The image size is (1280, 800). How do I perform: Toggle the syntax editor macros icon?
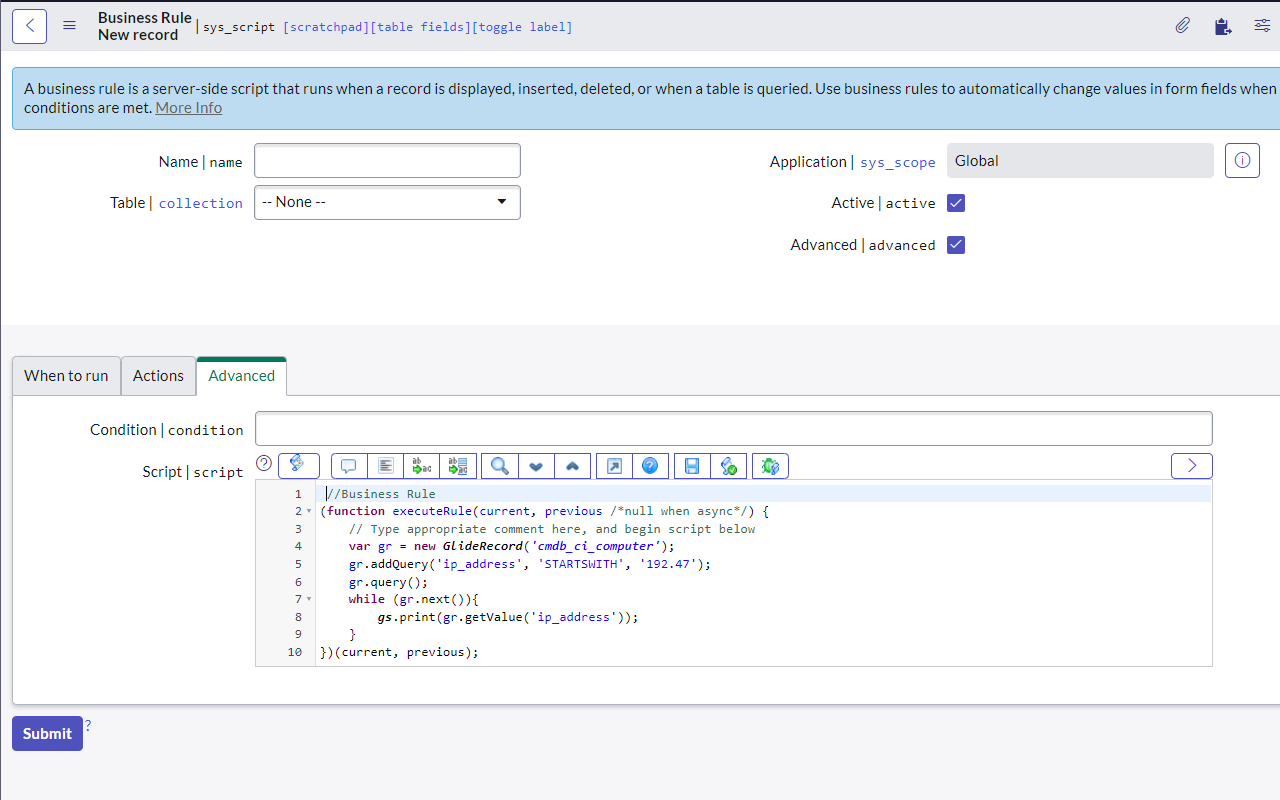point(298,465)
